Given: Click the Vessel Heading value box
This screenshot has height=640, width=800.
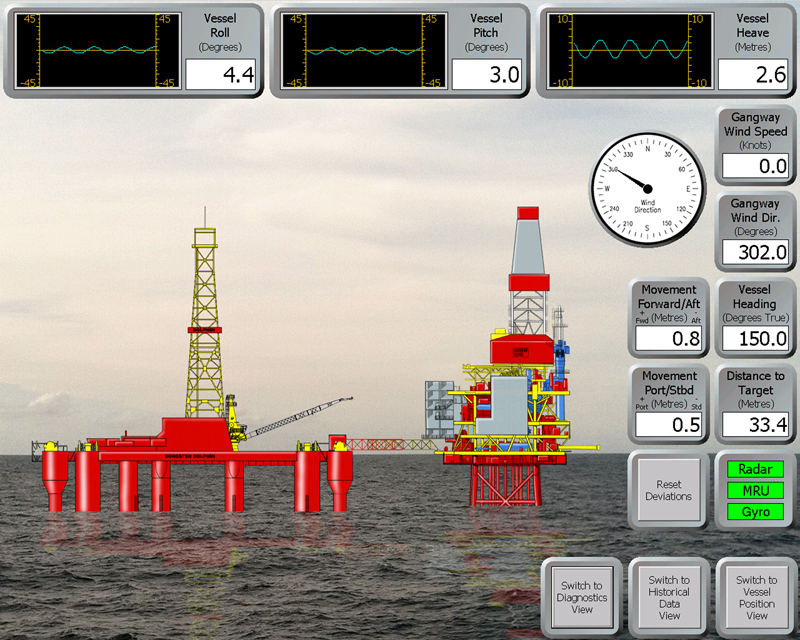Looking at the screenshot, I should pyautogui.click(x=755, y=338).
